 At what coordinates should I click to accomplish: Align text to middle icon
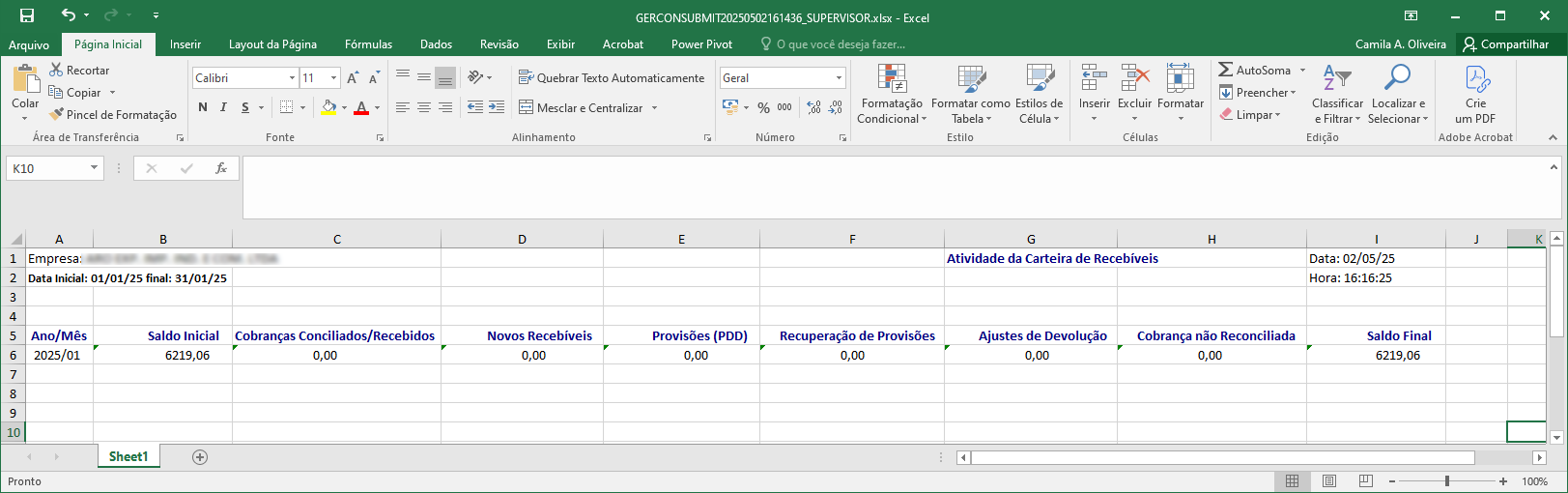[424, 78]
